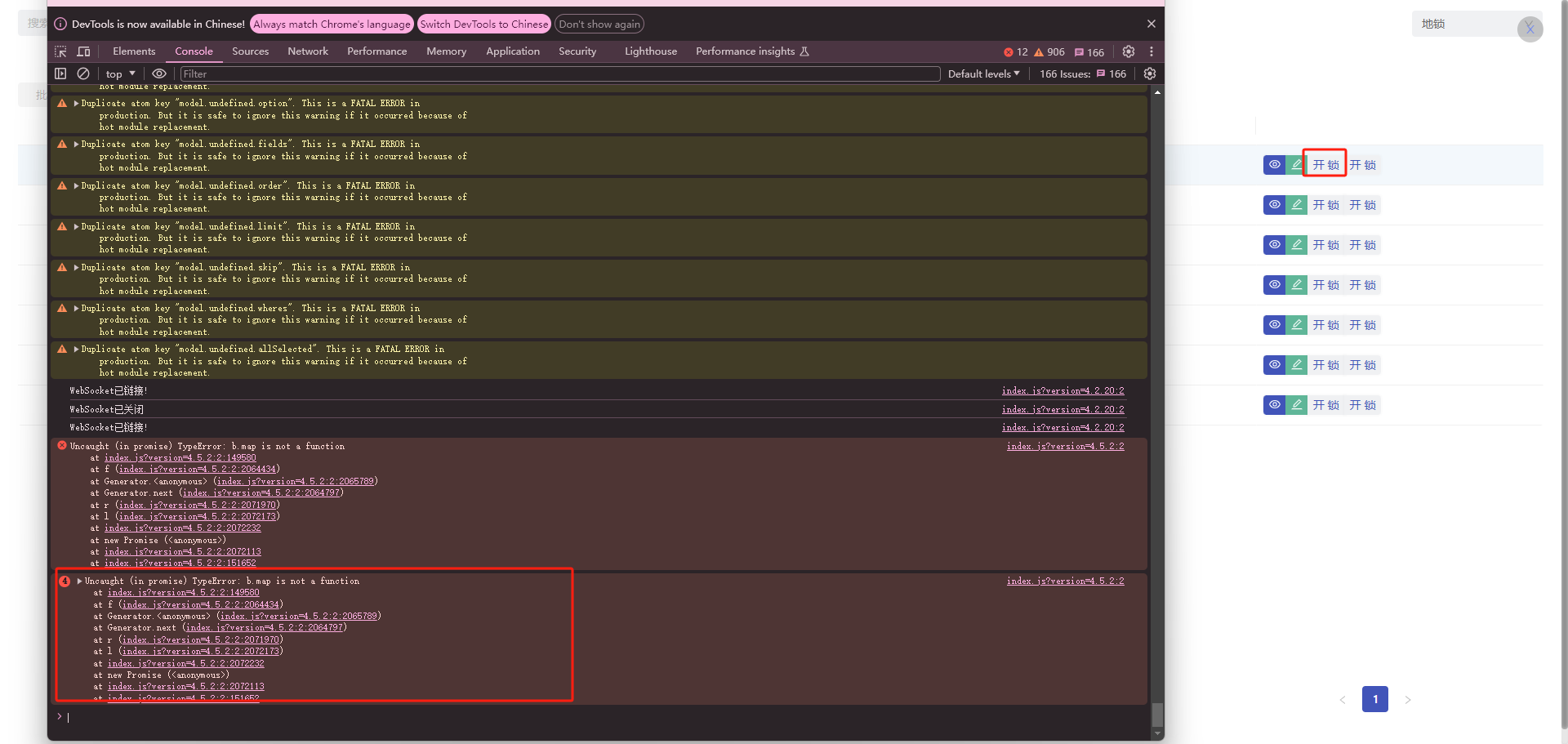Collapse grouped TypeError with count 4 using triangle
Viewport: 1568px width, 744px height.
pyautogui.click(x=80, y=581)
